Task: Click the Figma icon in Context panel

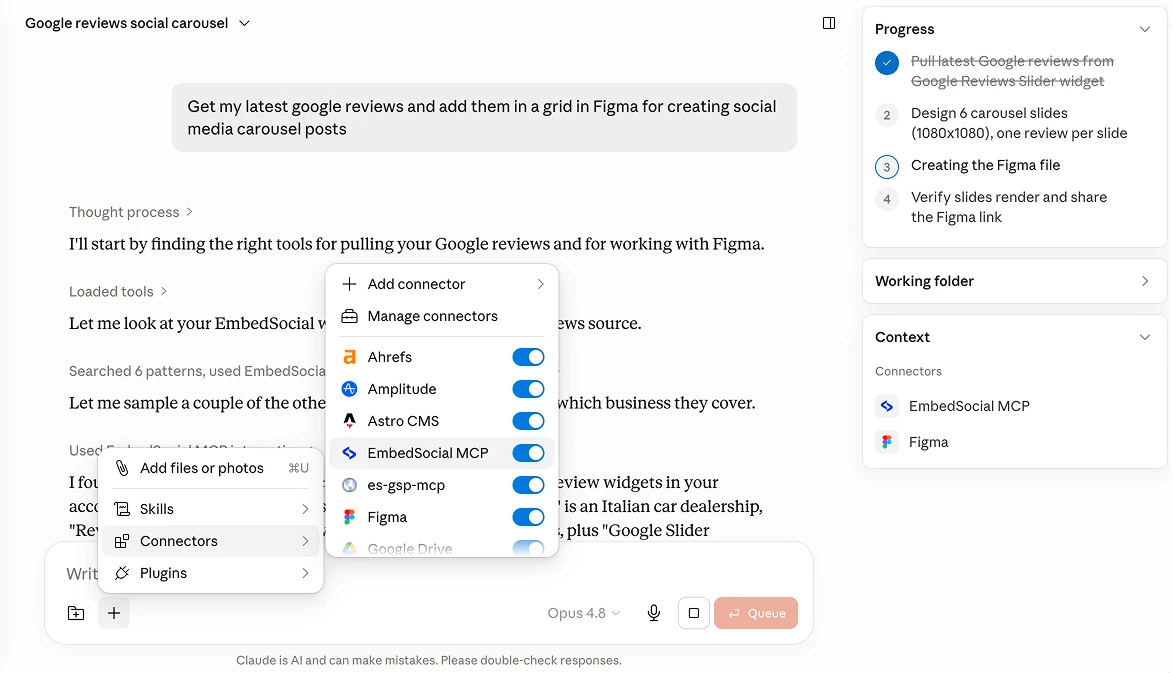Action: pos(886,442)
